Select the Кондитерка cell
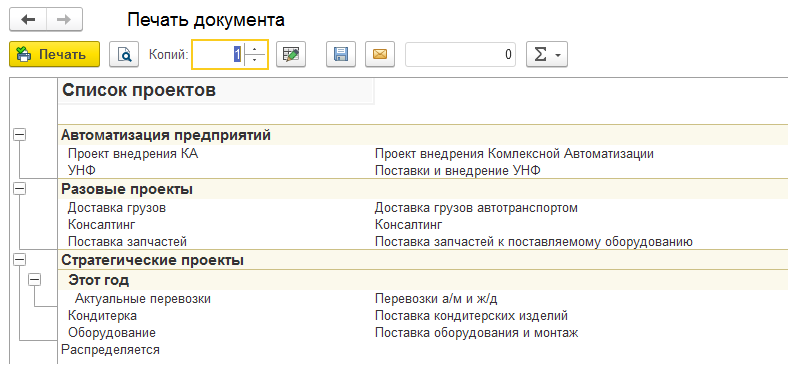This screenshot has width=788, height=369. 103,316
